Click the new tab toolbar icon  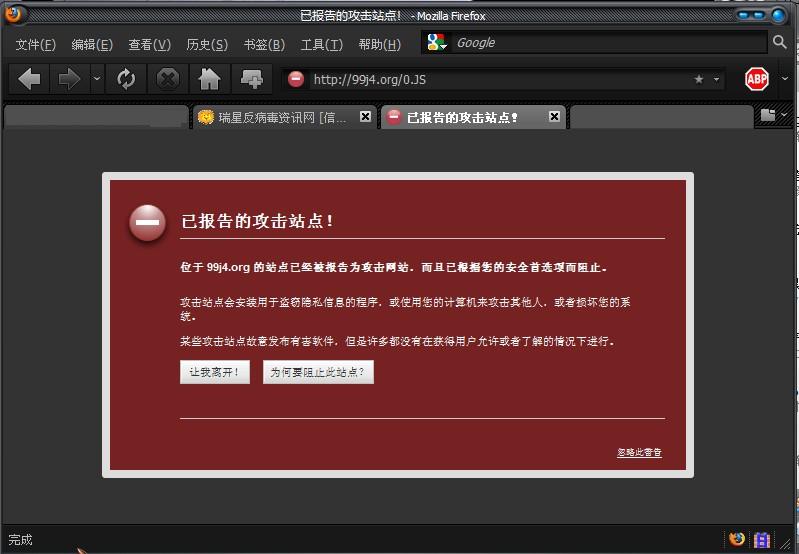tap(251, 79)
